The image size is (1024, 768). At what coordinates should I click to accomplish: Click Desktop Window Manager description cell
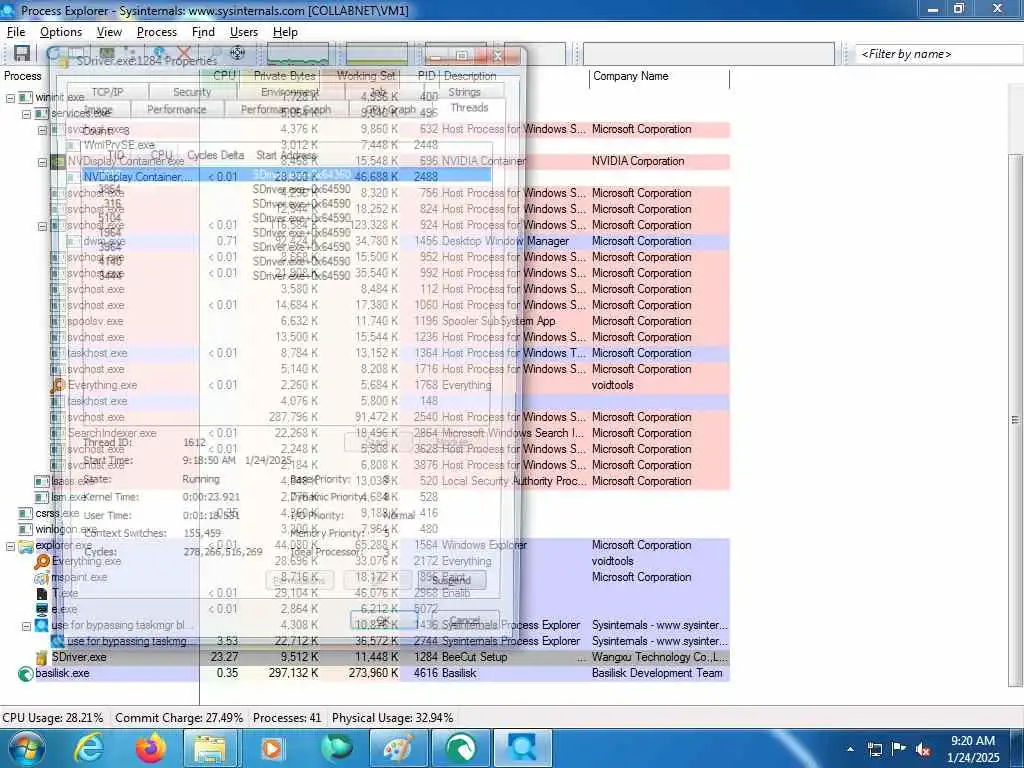(x=505, y=241)
